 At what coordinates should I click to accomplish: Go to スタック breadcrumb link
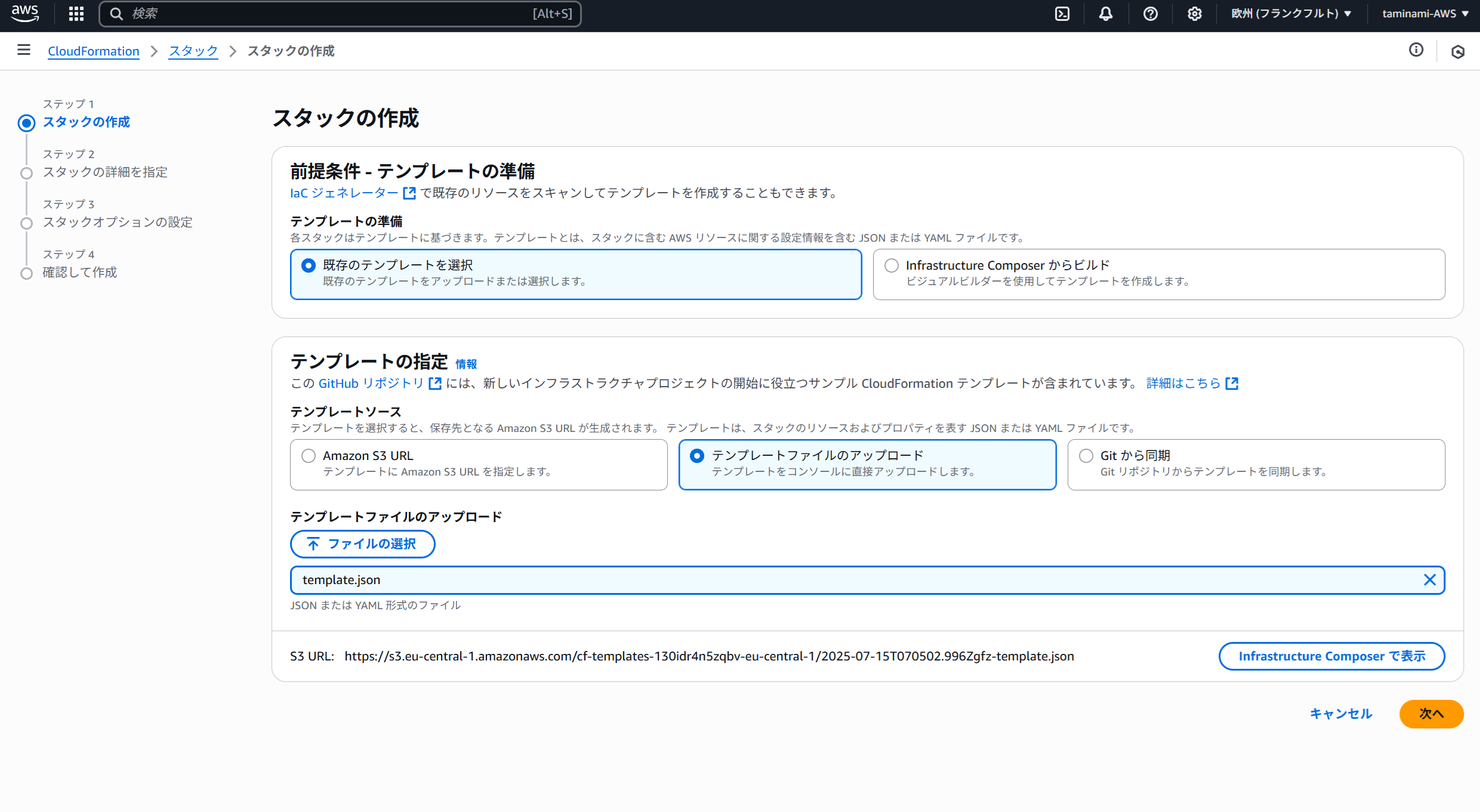click(193, 51)
